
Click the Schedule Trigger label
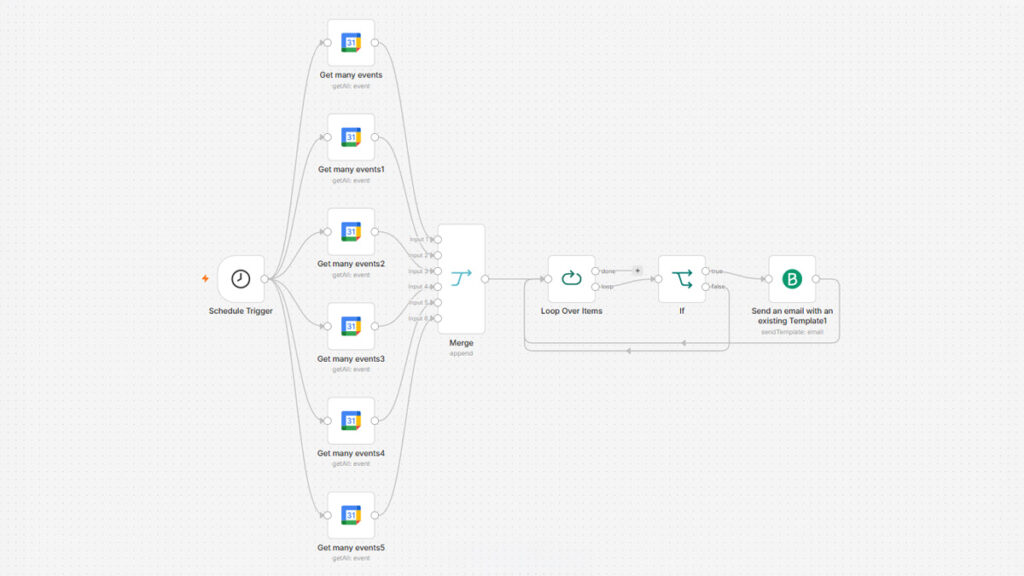[x=241, y=311]
